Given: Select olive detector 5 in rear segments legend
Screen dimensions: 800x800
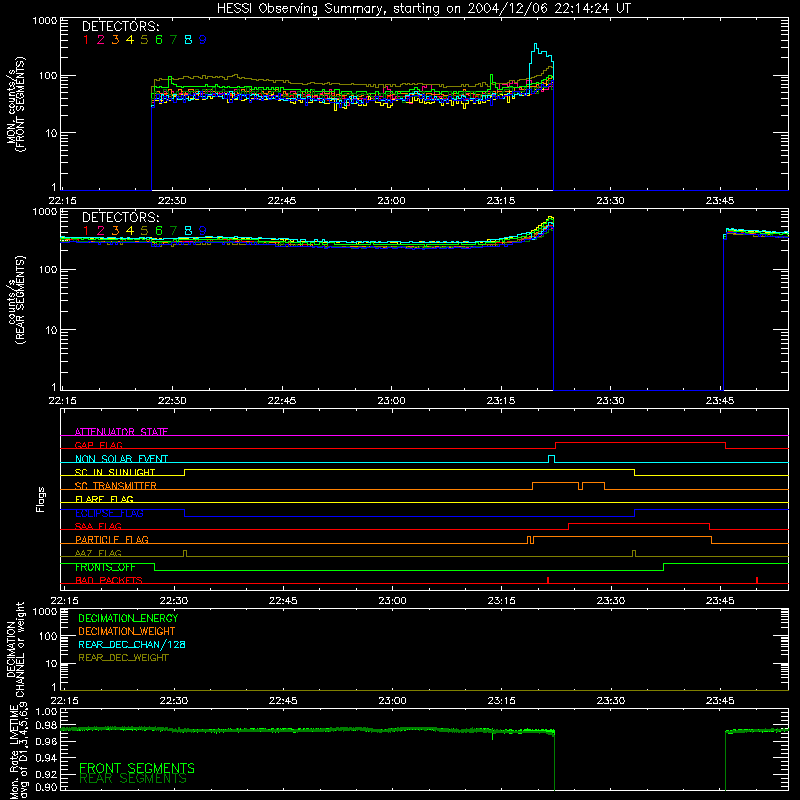Looking at the screenshot, I should (x=144, y=231).
